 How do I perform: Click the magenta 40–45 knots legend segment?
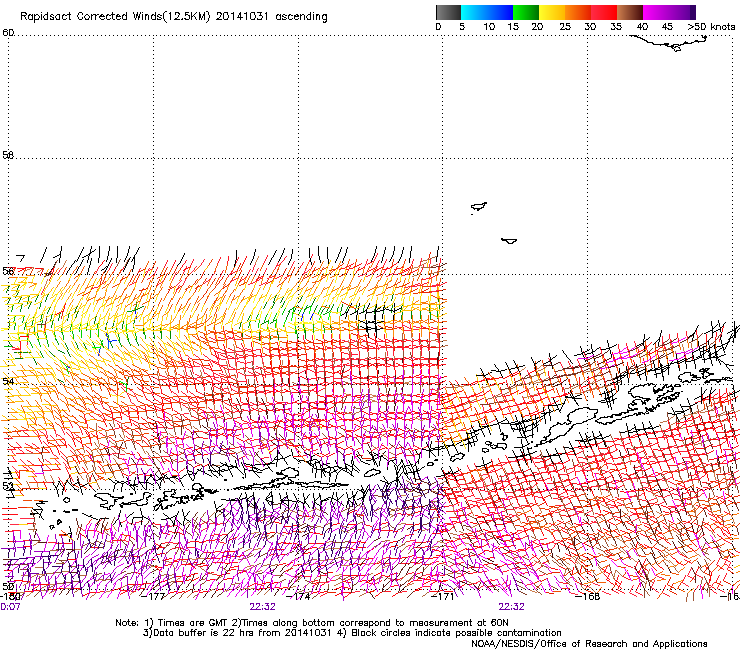[x=656, y=12]
